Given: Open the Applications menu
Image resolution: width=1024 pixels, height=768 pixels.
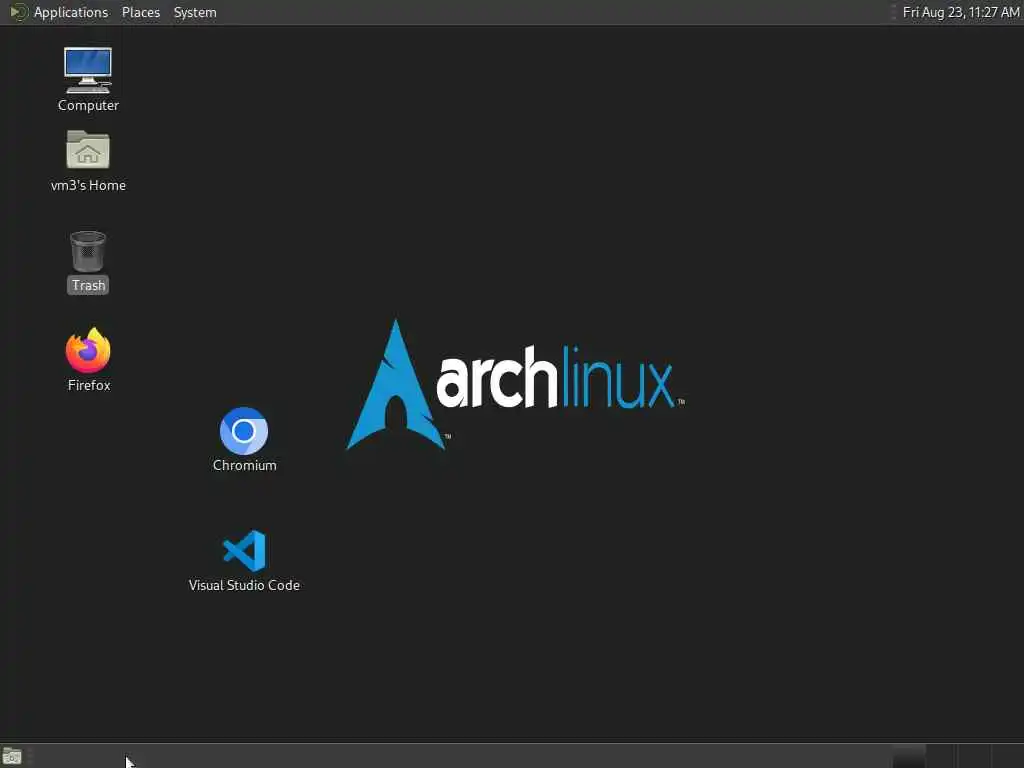Looking at the screenshot, I should (71, 12).
